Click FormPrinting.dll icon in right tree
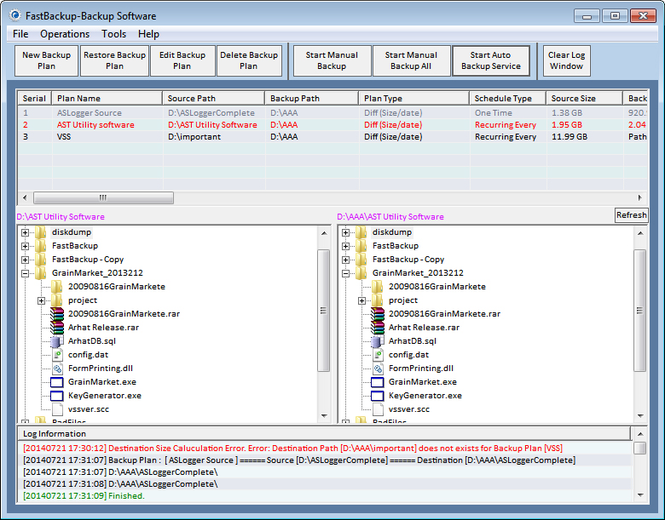This screenshot has width=665, height=520. click(x=377, y=368)
